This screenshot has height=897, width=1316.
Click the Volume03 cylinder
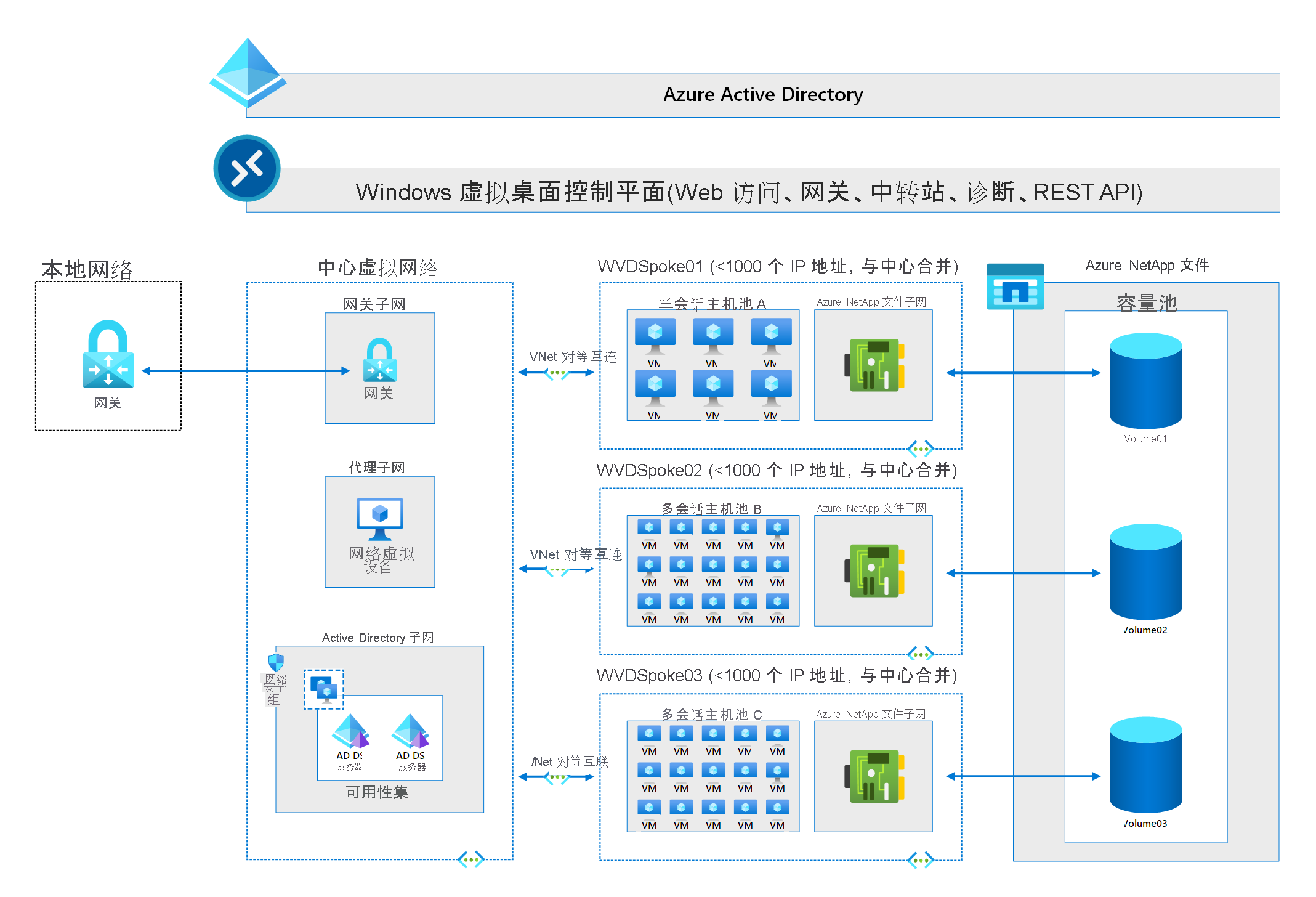point(1145,765)
